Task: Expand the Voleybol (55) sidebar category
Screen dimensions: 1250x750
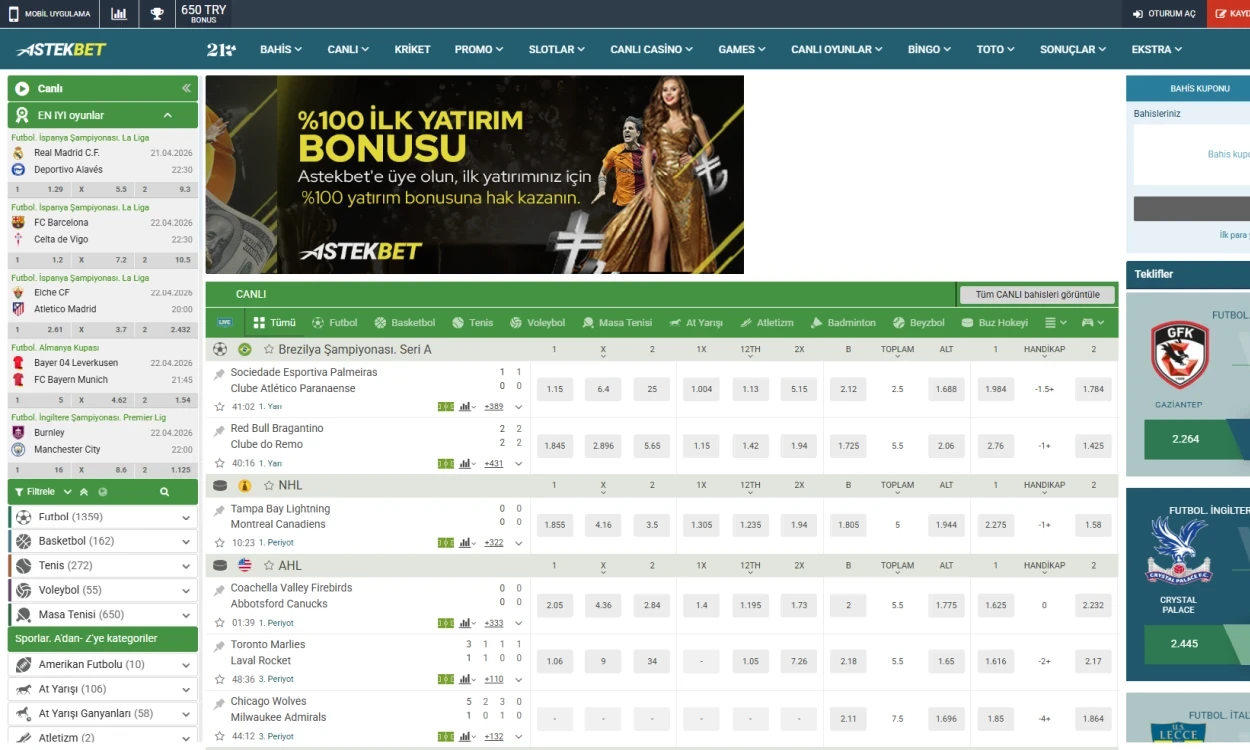Action: click(x=103, y=590)
